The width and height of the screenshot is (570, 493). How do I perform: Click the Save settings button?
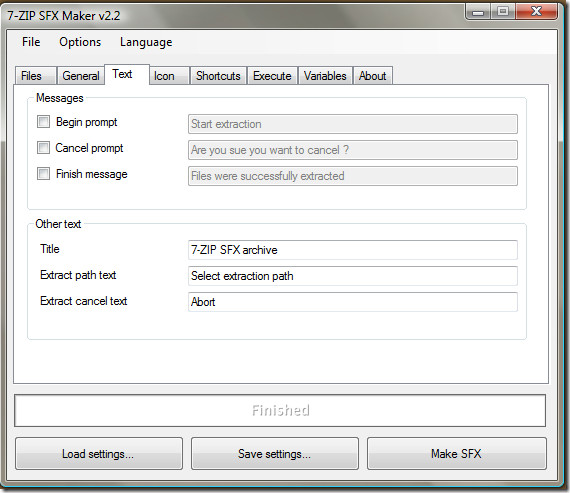click(x=274, y=453)
